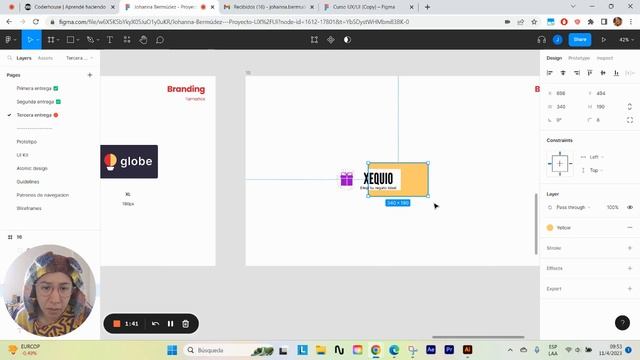Open the Resources tool
Viewport: 640px width, 360px height.
[127, 40]
